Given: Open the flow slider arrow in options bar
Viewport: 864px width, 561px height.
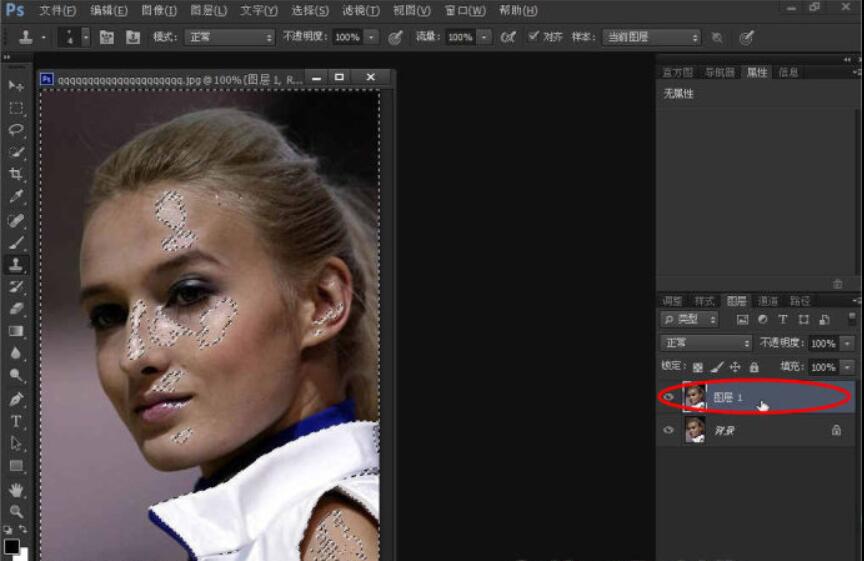Looking at the screenshot, I should click(484, 37).
